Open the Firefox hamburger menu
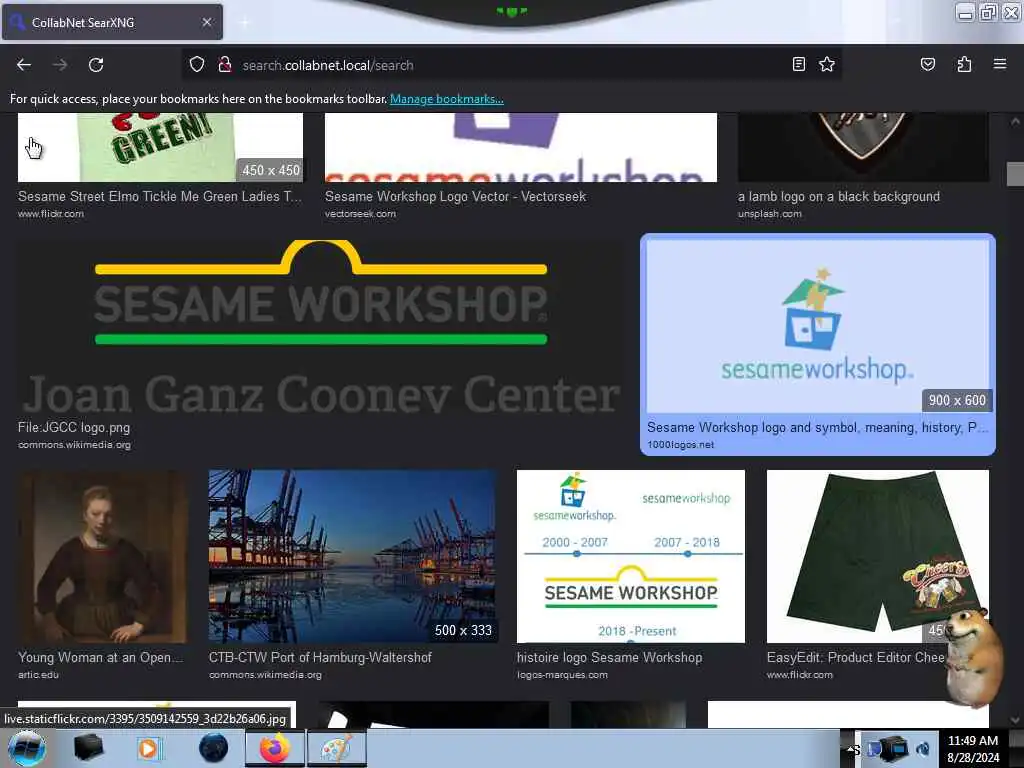Viewport: 1024px width, 768px height. click(x=999, y=64)
